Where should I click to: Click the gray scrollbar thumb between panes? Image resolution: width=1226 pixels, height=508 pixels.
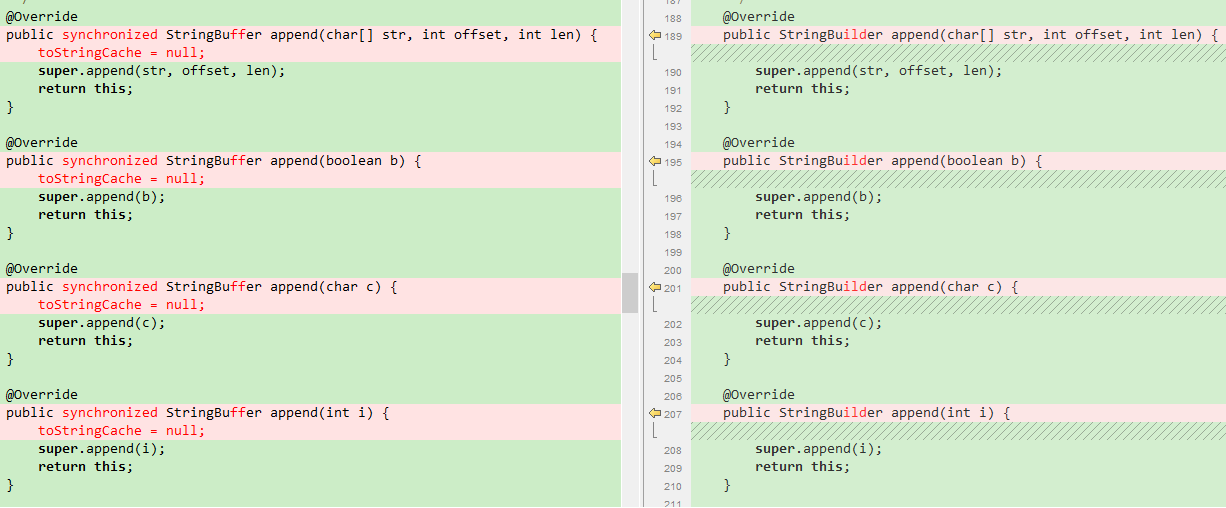[x=629, y=293]
